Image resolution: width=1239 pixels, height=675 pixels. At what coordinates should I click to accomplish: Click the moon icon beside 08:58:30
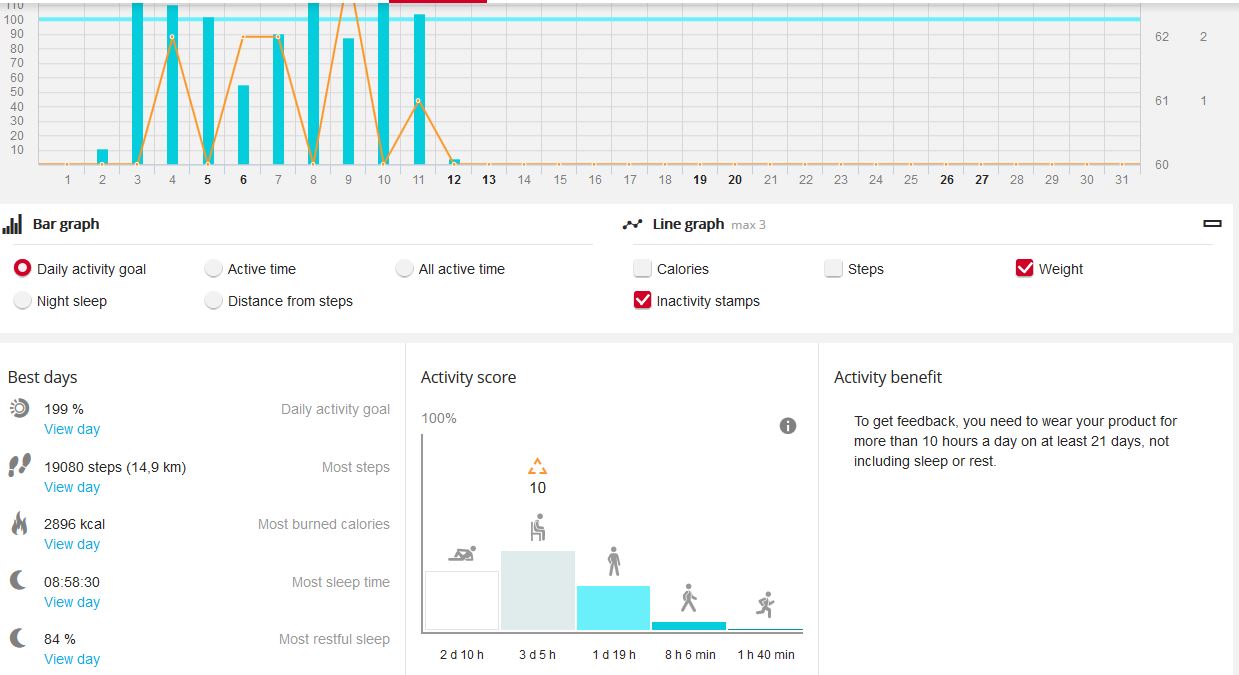click(19, 581)
